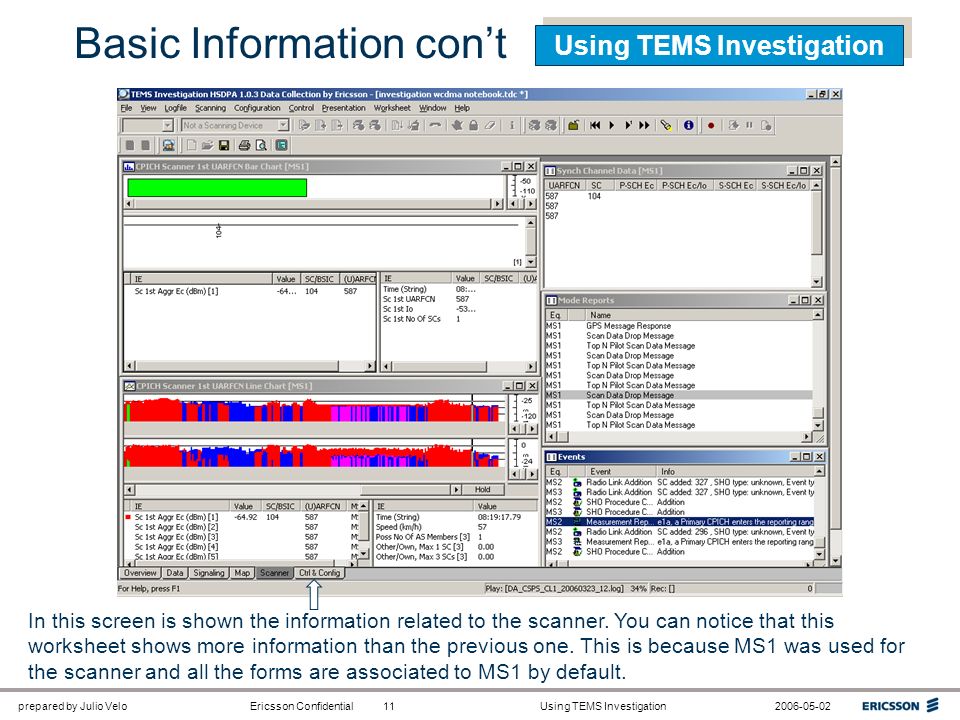Click the red record logfile icon

[x=711, y=126]
